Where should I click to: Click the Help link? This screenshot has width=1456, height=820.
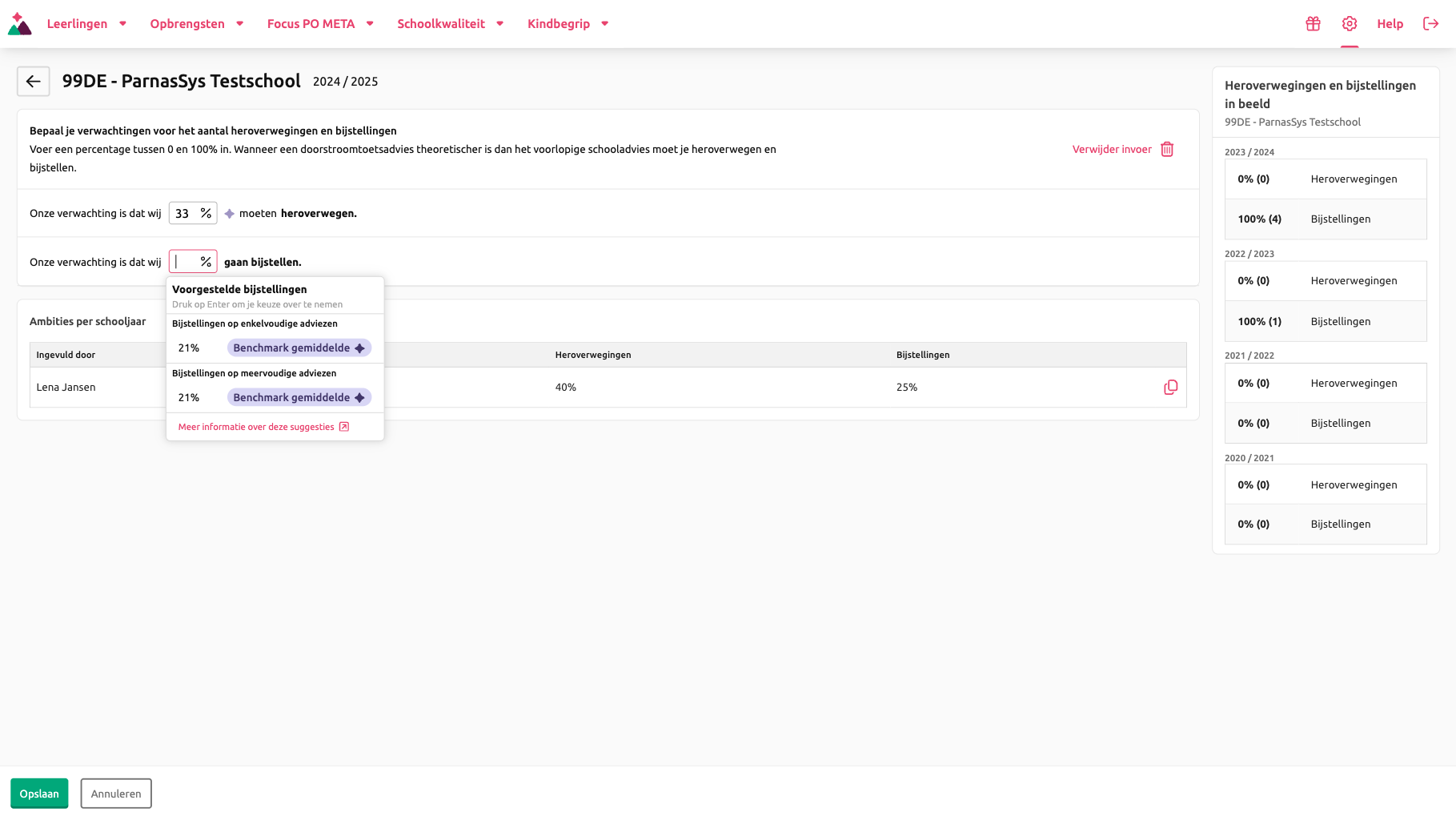(x=1390, y=24)
